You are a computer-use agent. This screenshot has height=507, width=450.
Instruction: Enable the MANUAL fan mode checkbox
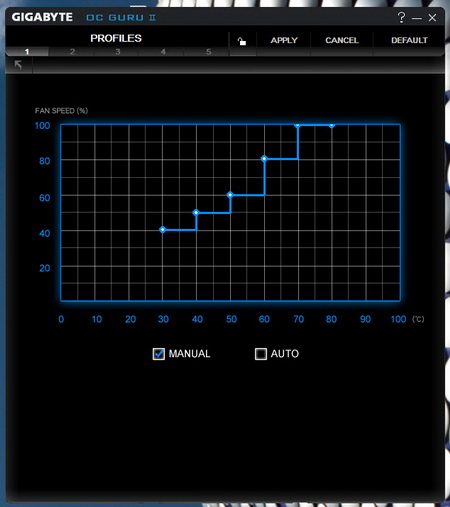tap(159, 354)
